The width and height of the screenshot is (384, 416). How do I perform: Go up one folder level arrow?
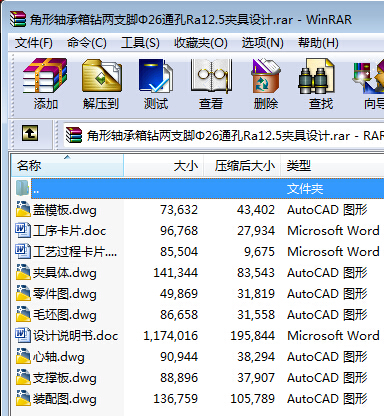(30, 133)
